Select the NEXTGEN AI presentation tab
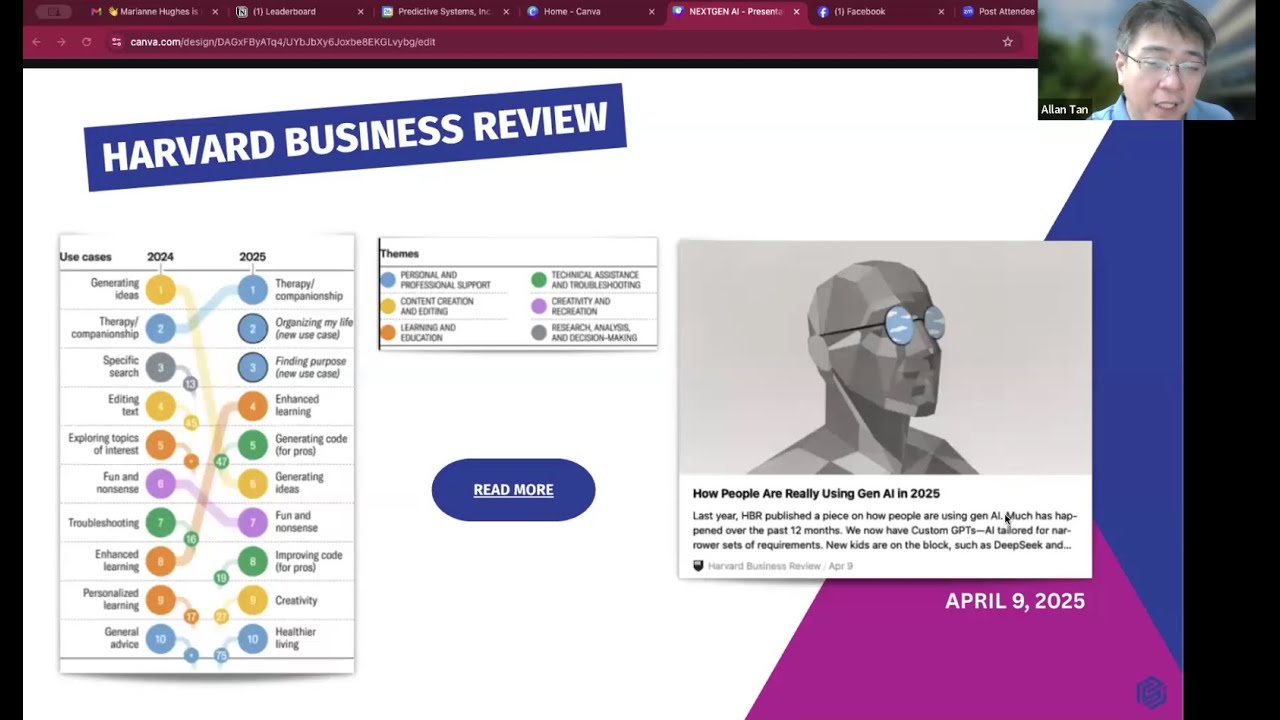Viewport: 1280px width, 720px height. (735, 12)
